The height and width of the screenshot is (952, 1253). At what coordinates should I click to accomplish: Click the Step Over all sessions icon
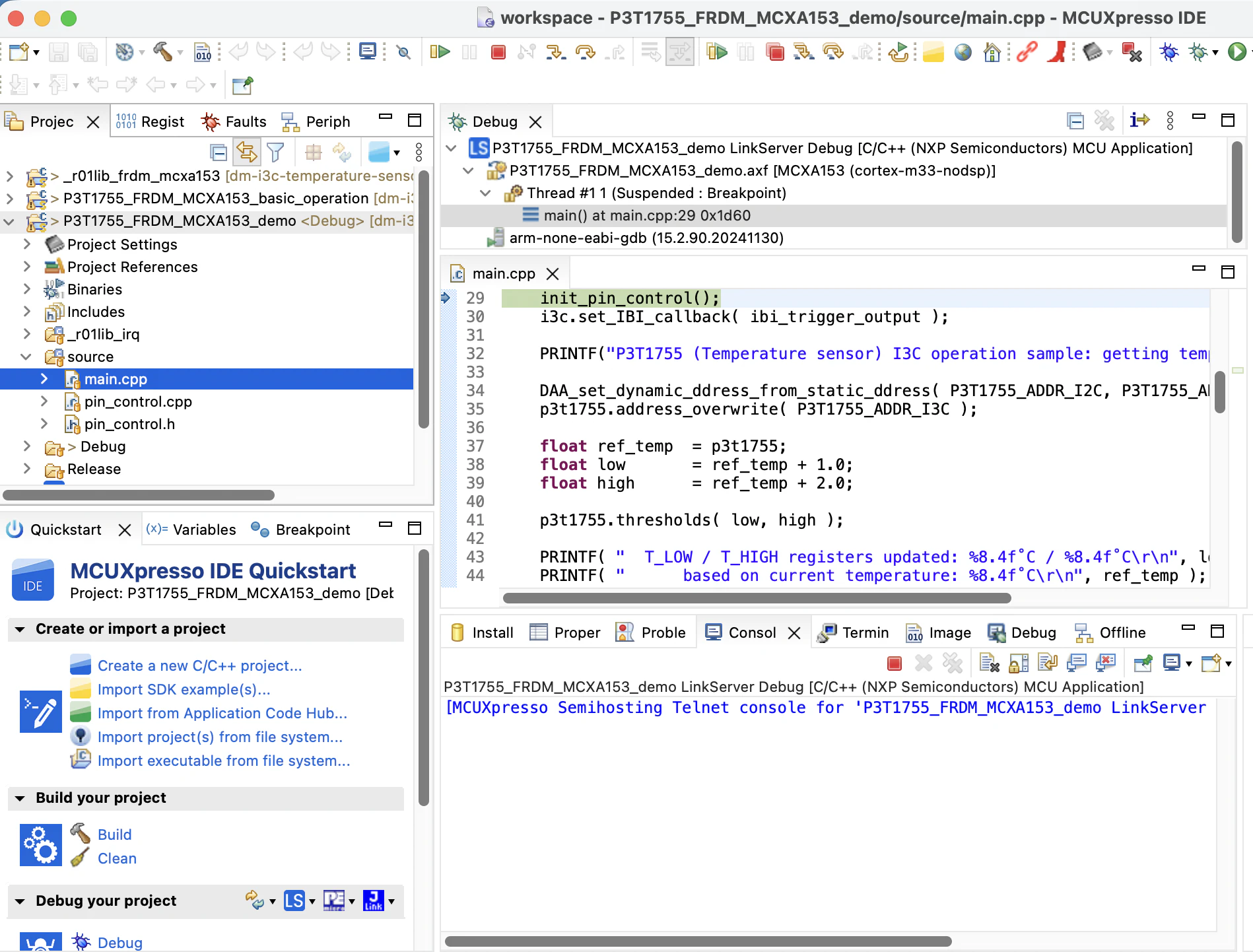pyautogui.click(x=833, y=51)
